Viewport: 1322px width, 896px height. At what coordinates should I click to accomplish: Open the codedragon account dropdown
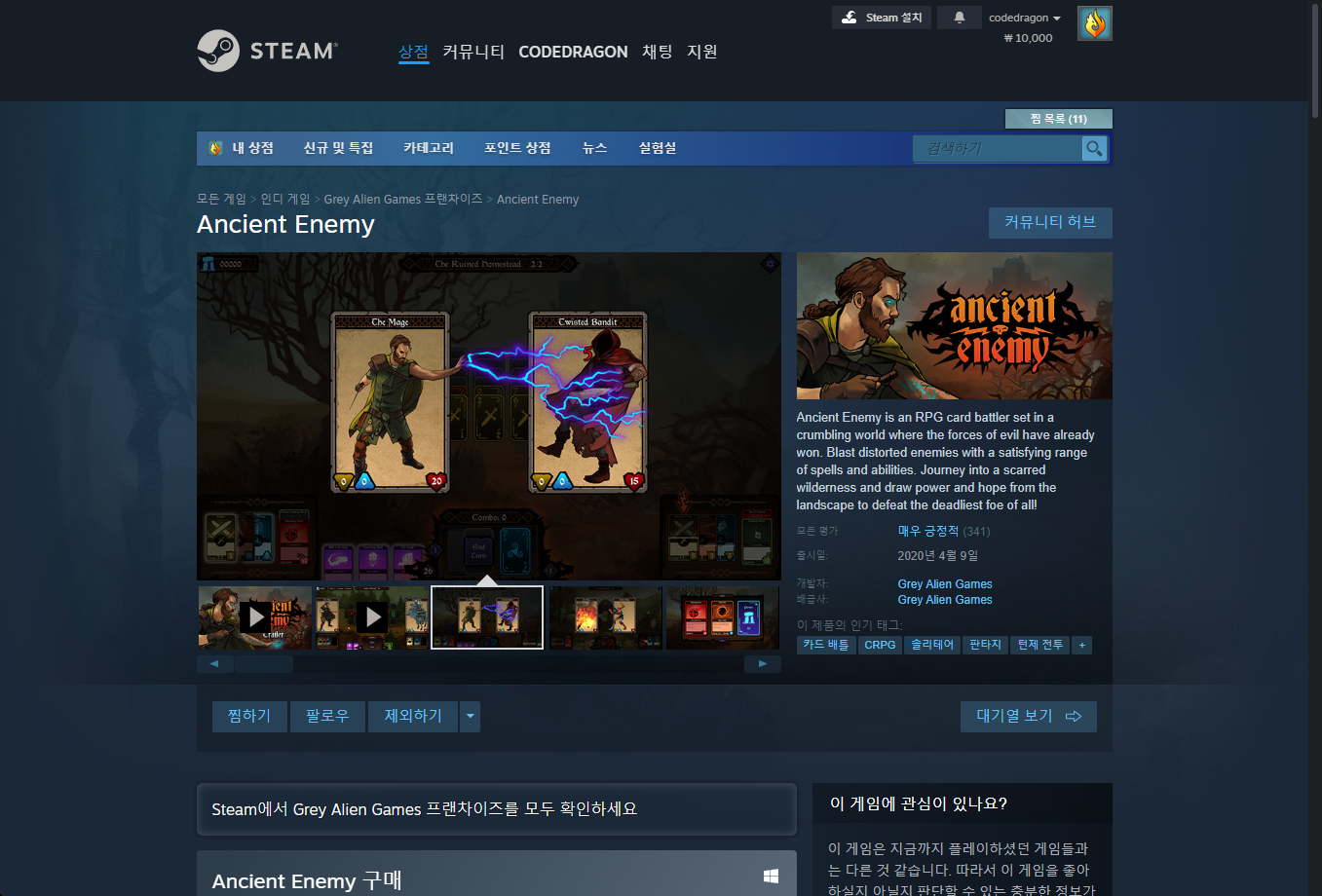pos(1025,18)
